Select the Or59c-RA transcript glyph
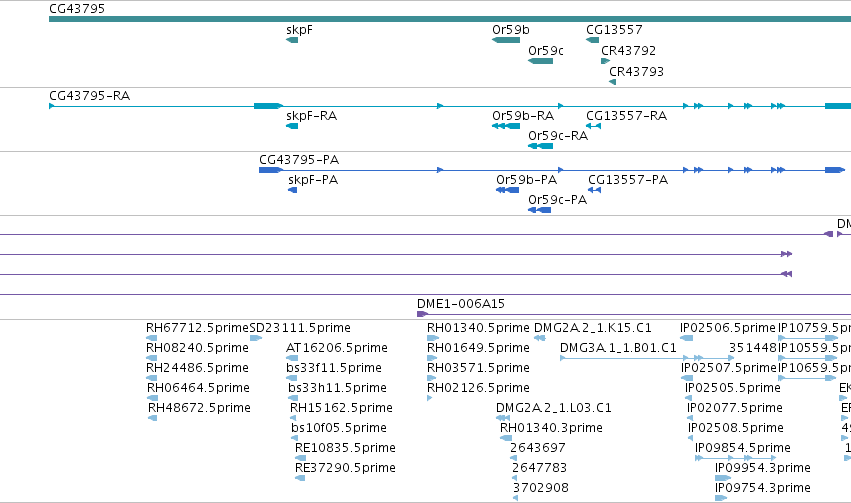This screenshot has width=851, height=503. (x=541, y=146)
